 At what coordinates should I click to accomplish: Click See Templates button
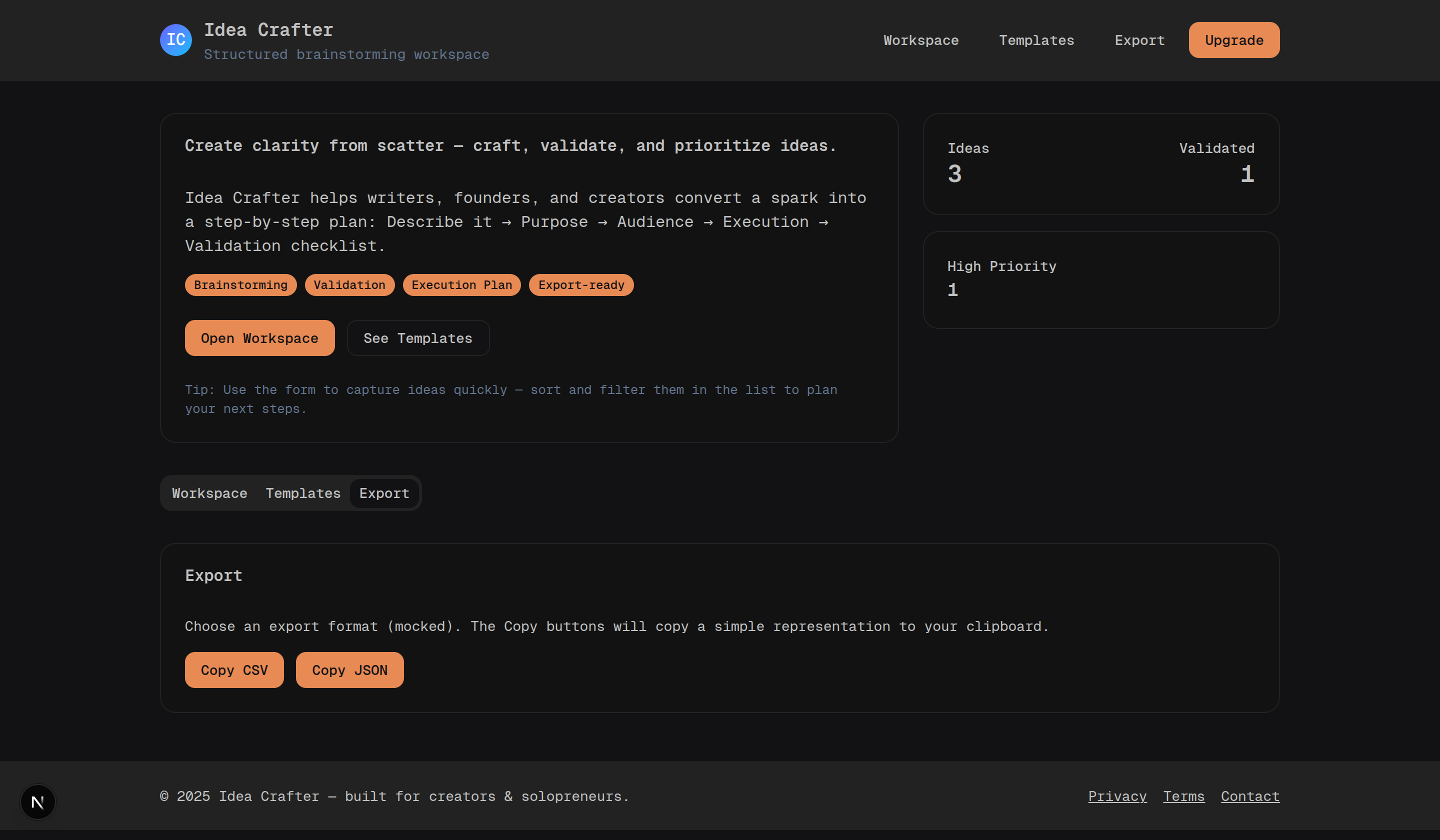(417, 338)
